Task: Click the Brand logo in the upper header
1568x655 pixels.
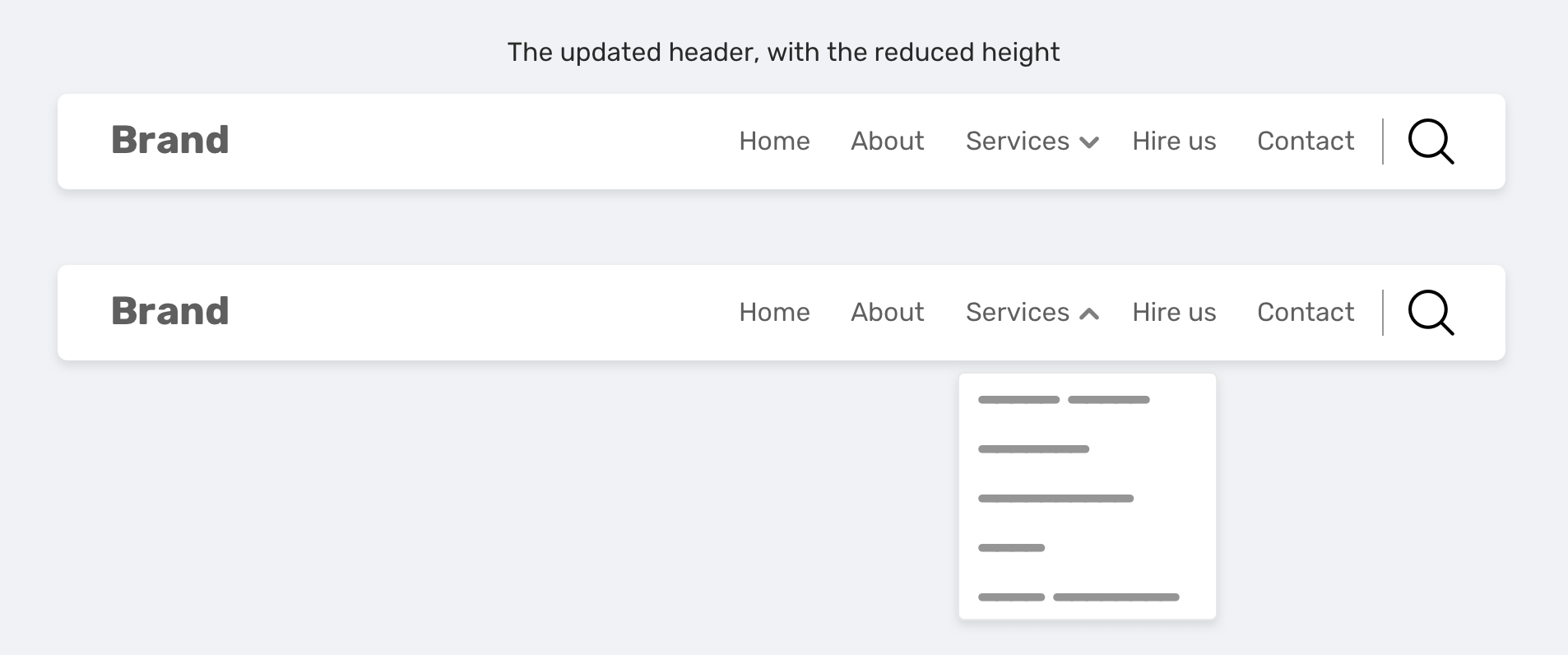Action: click(x=170, y=141)
